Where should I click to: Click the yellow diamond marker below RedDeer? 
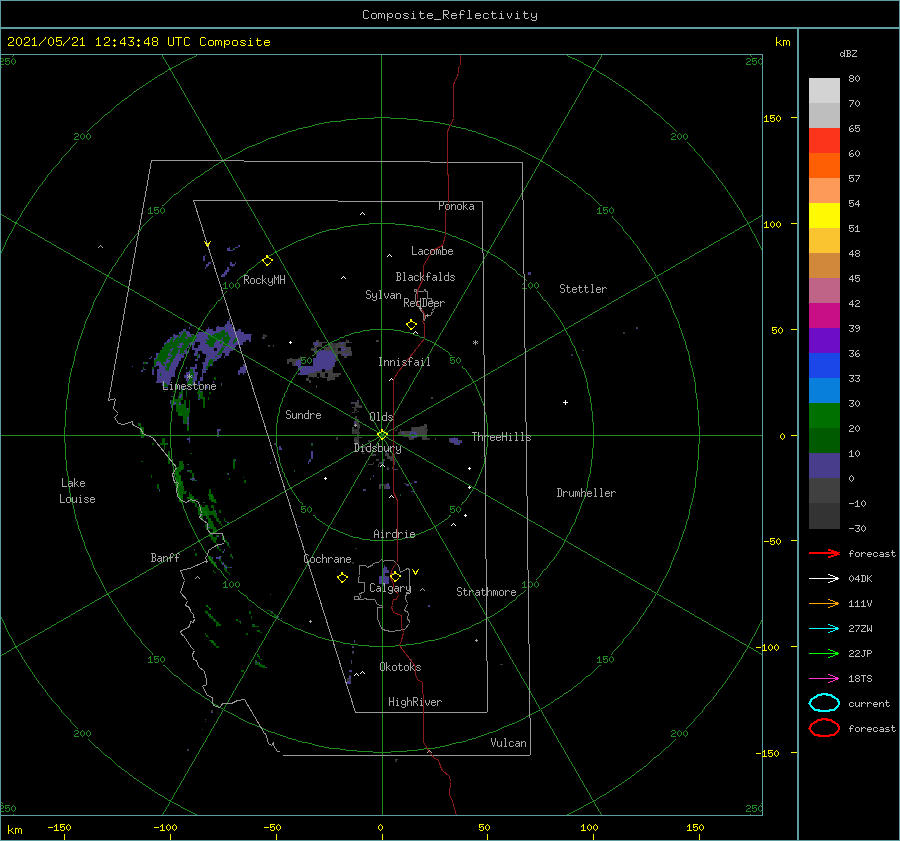[412, 325]
